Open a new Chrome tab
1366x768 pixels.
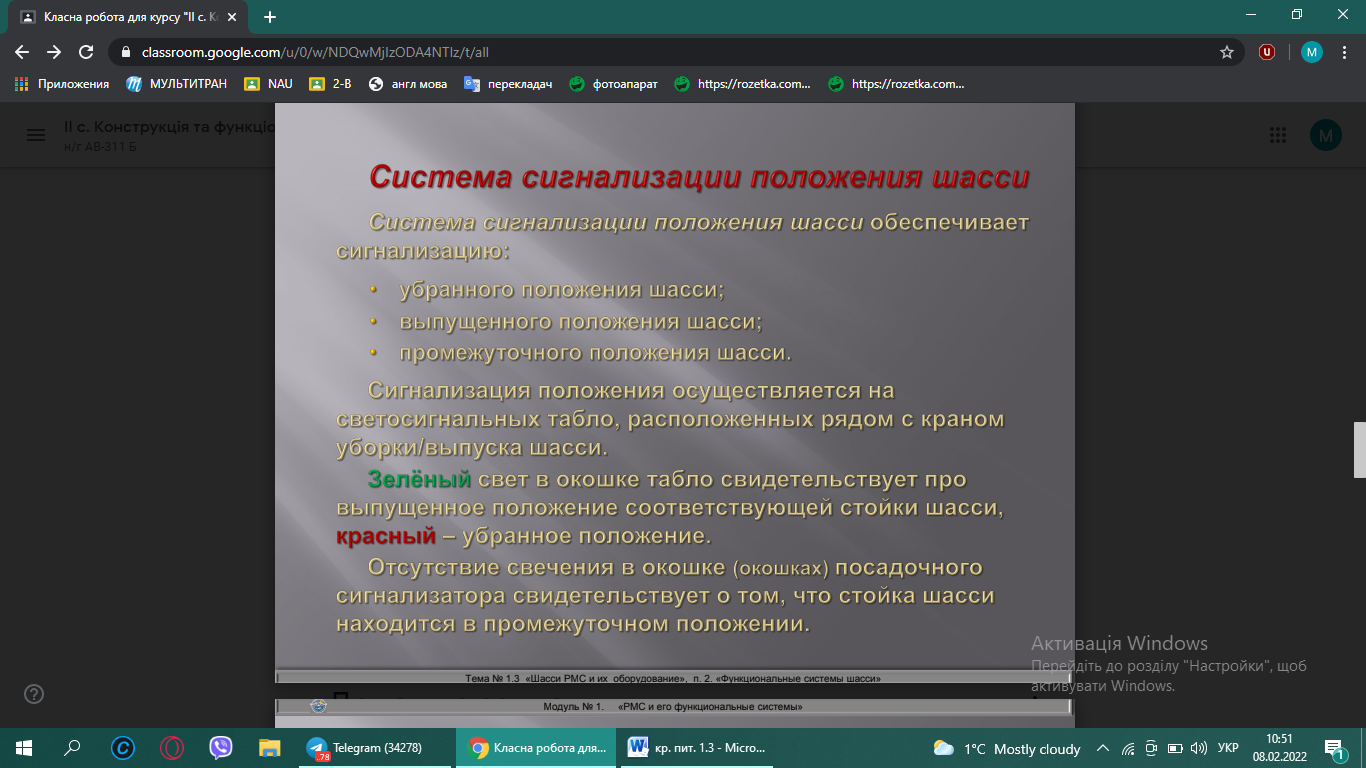click(x=270, y=17)
